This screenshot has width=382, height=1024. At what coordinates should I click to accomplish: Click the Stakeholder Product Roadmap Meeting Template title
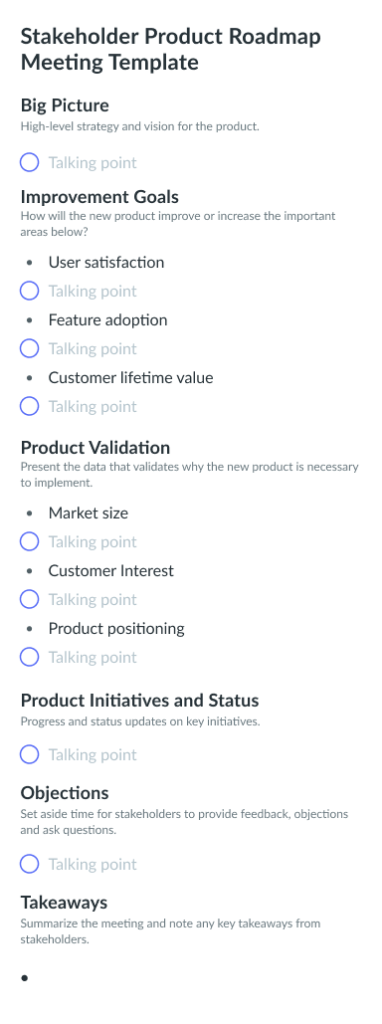click(x=170, y=49)
